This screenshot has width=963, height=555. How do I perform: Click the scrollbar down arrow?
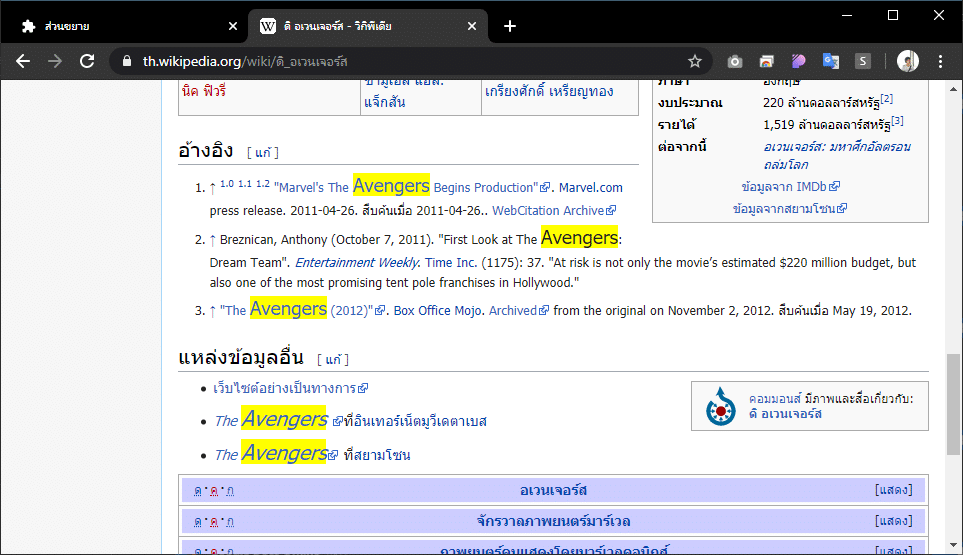pyautogui.click(x=953, y=545)
